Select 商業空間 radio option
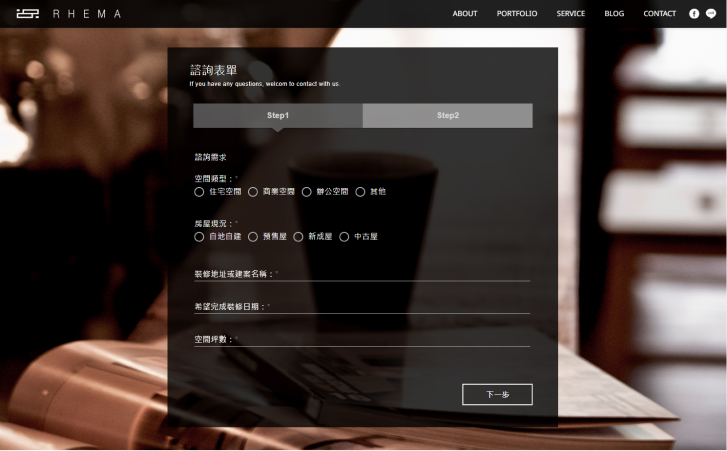Screen dimensions: 727x451 click(253, 191)
